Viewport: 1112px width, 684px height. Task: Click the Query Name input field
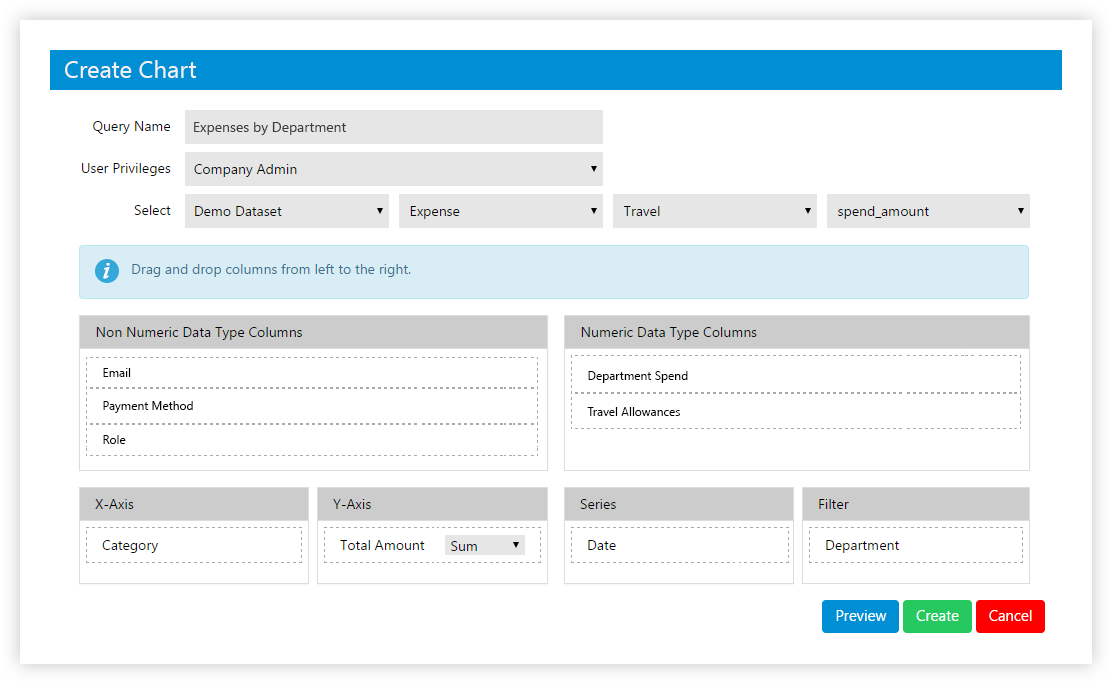tap(393, 127)
